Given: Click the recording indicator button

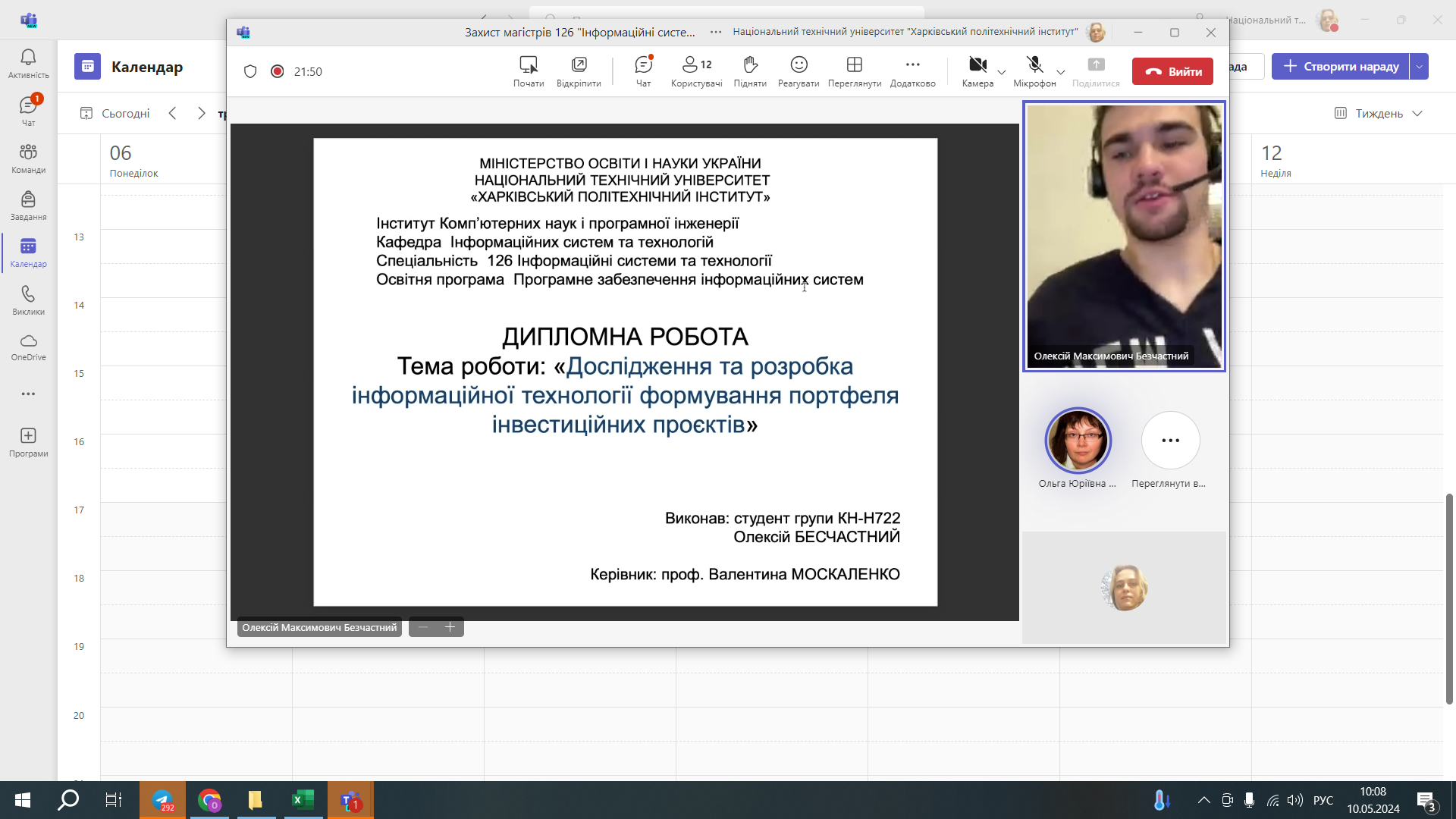Looking at the screenshot, I should click(x=278, y=71).
